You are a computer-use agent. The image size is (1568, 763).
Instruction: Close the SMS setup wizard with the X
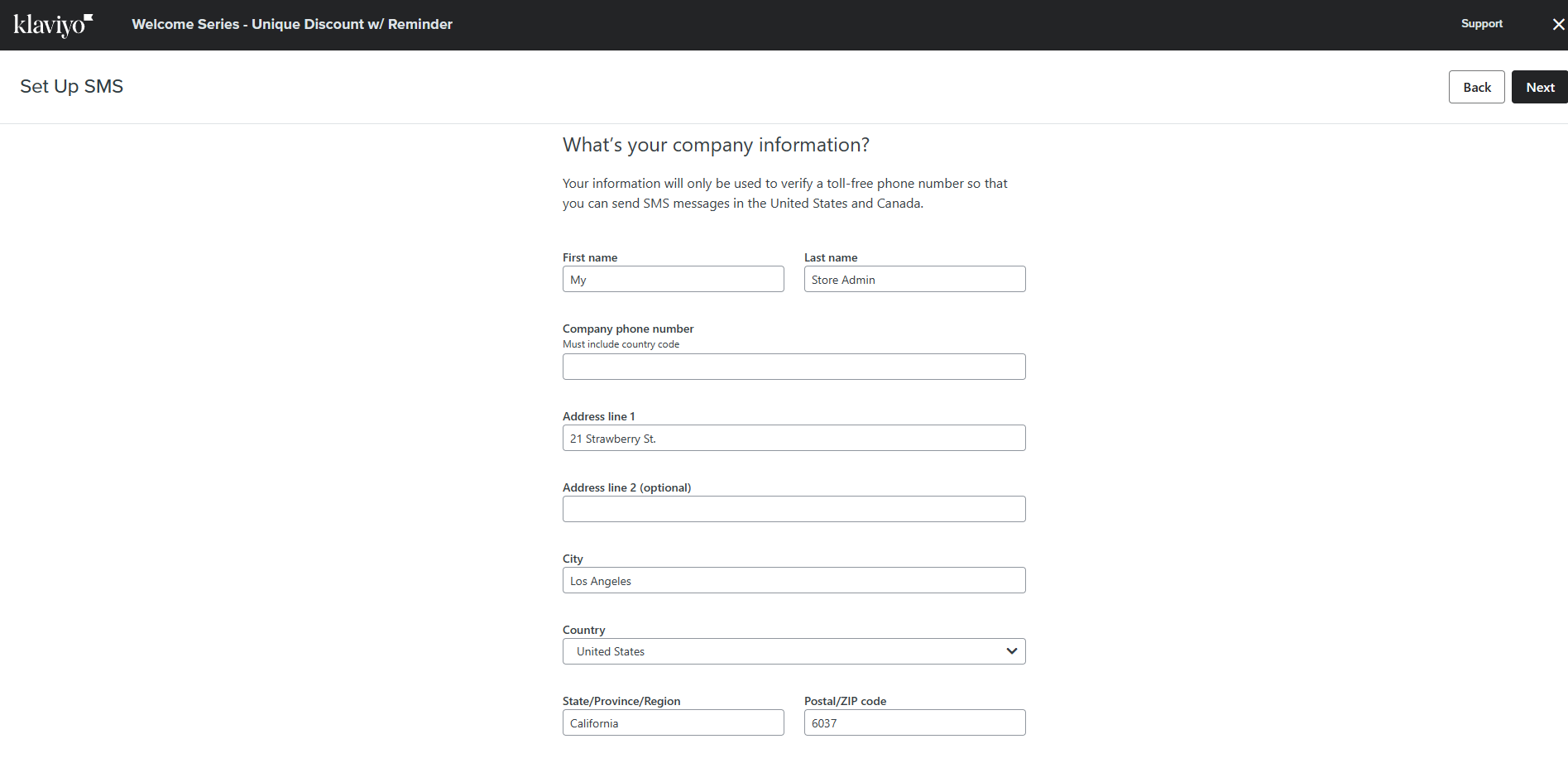1558,25
